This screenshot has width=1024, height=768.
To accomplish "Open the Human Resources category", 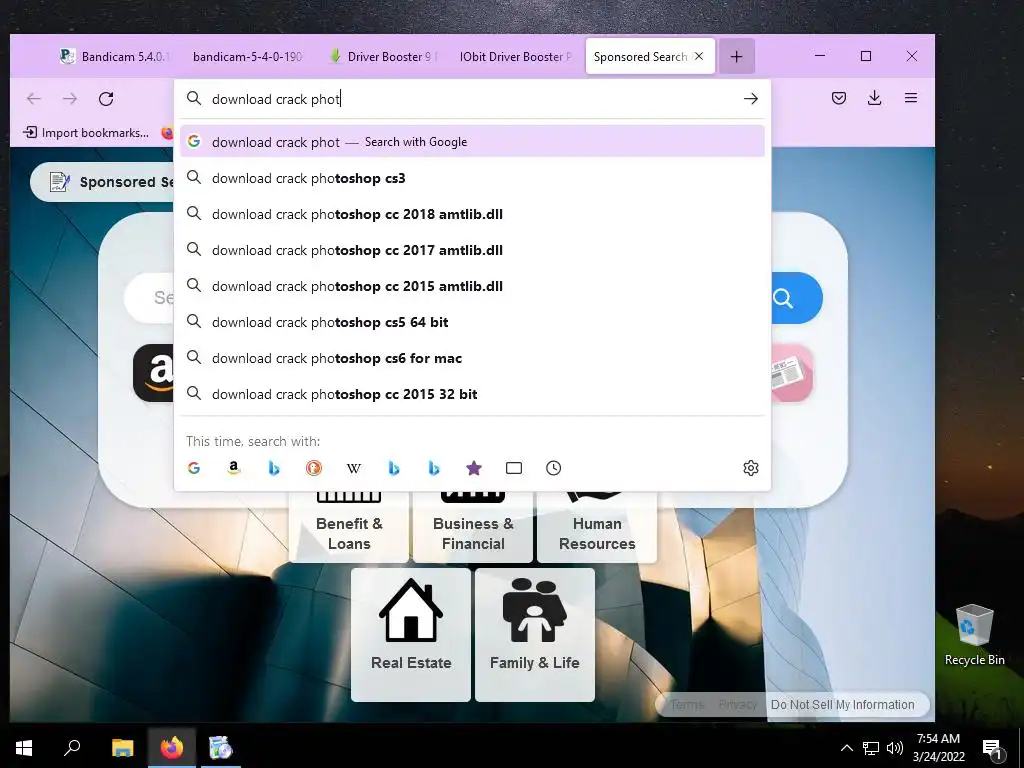I will [x=597, y=527].
